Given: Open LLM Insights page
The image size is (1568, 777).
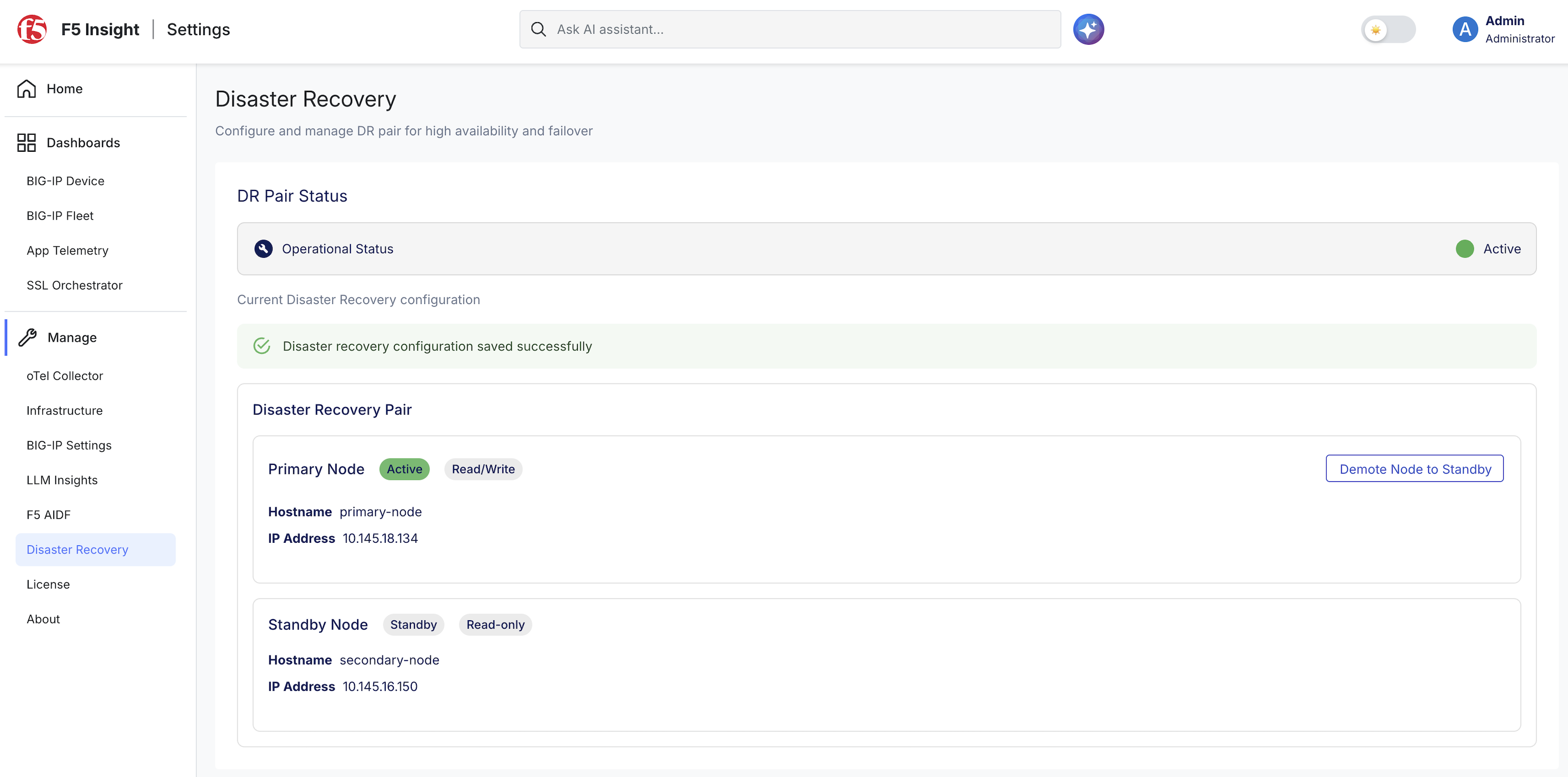Looking at the screenshot, I should click(x=61, y=480).
